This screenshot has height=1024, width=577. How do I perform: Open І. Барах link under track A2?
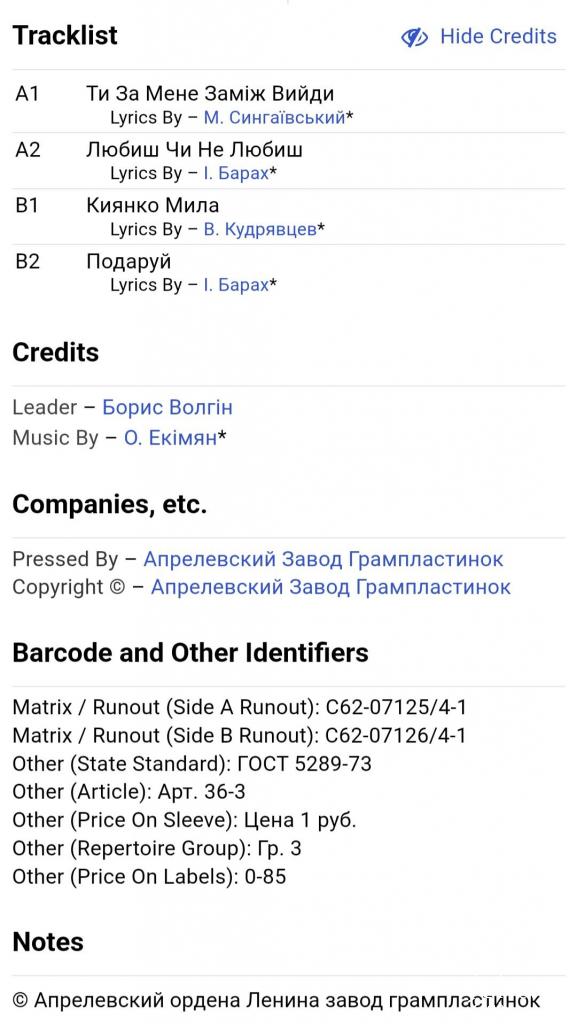(236, 173)
